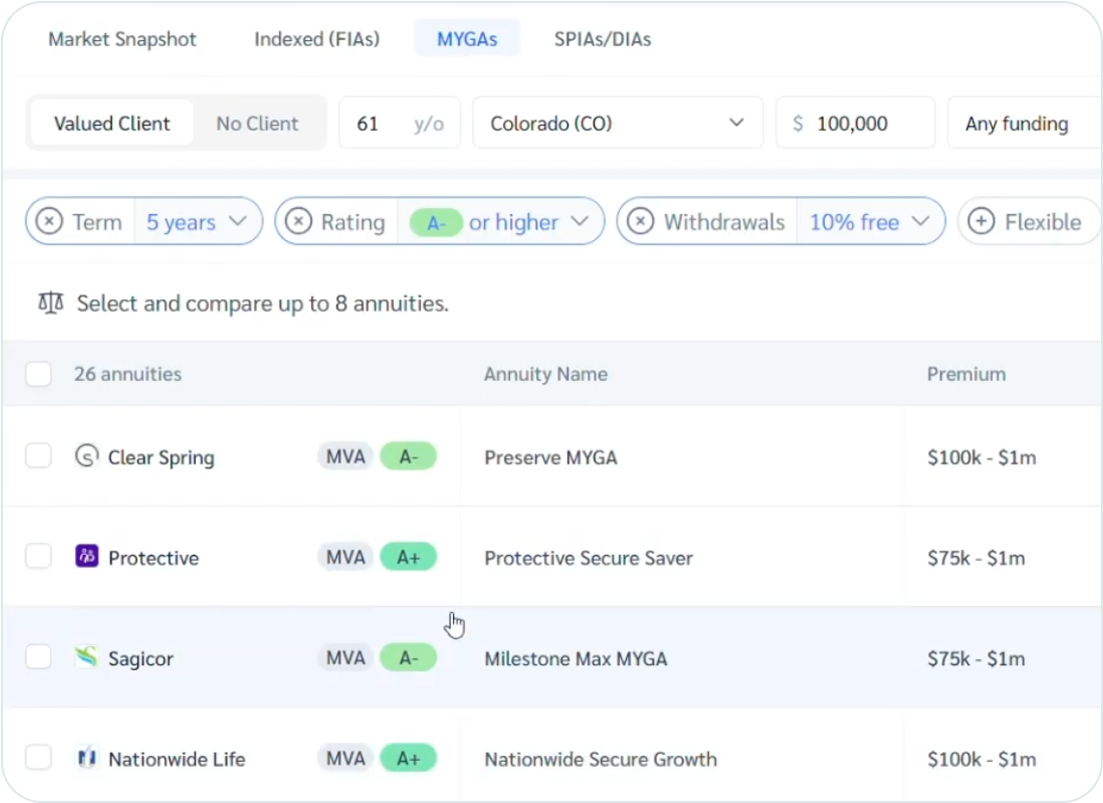The width and height of the screenshot is (1103, 803).
Task: Click the $100k - $1m premium for Nationwide Secure Growth
Action: [981, 759]
